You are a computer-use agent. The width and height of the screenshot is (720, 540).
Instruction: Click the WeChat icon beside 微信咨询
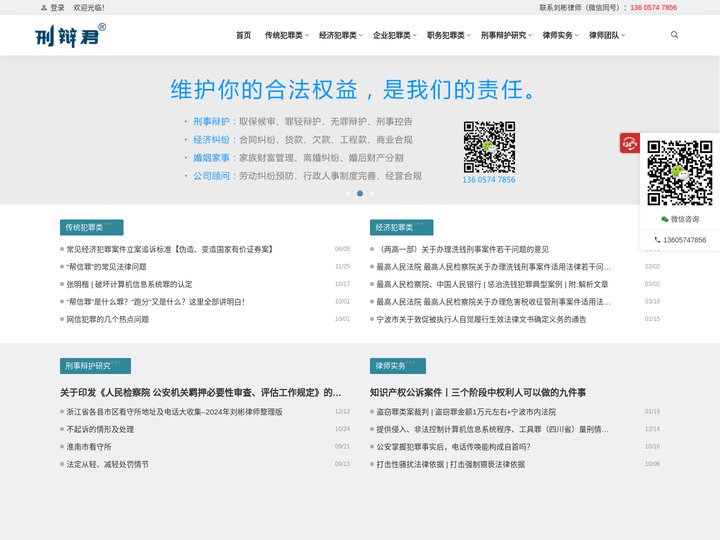coord(664,219)
